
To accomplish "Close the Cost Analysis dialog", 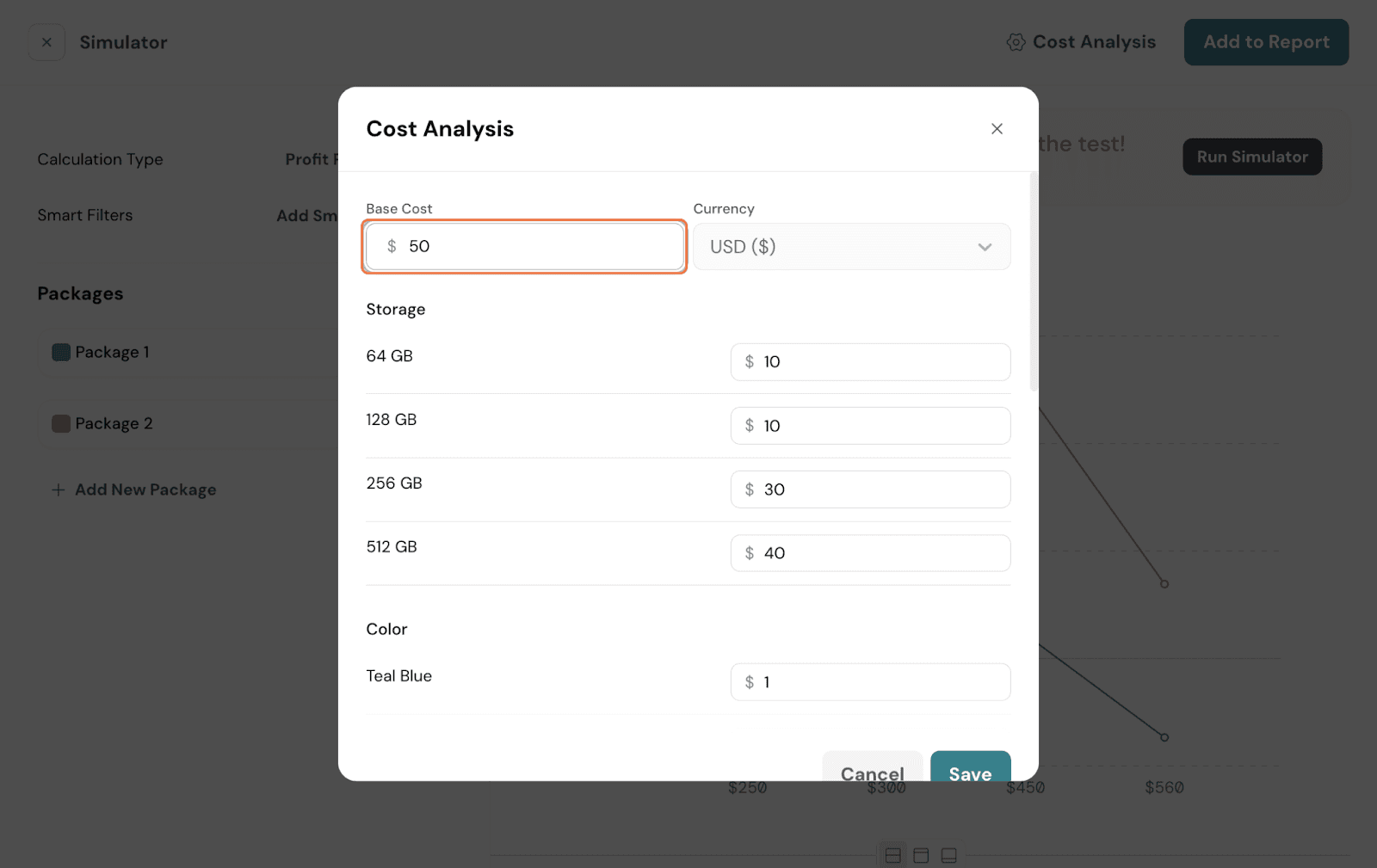I will tap(997, 129).
